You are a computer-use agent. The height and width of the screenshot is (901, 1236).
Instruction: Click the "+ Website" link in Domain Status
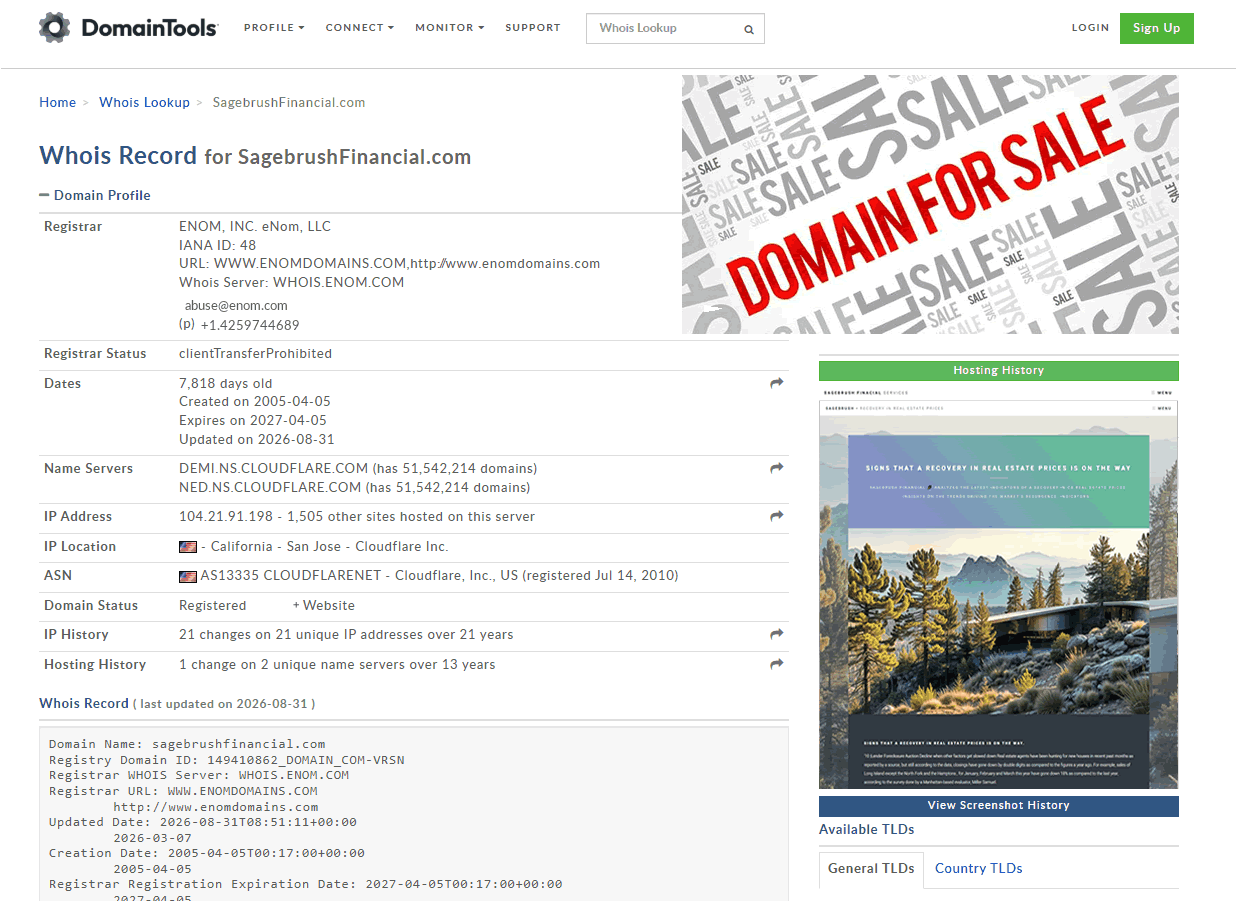click(324, 605)
